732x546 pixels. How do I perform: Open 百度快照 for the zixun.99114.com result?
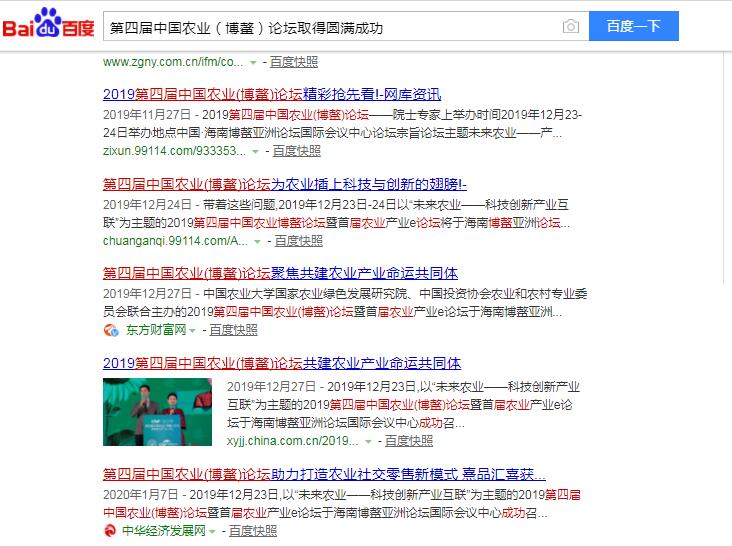297,151
